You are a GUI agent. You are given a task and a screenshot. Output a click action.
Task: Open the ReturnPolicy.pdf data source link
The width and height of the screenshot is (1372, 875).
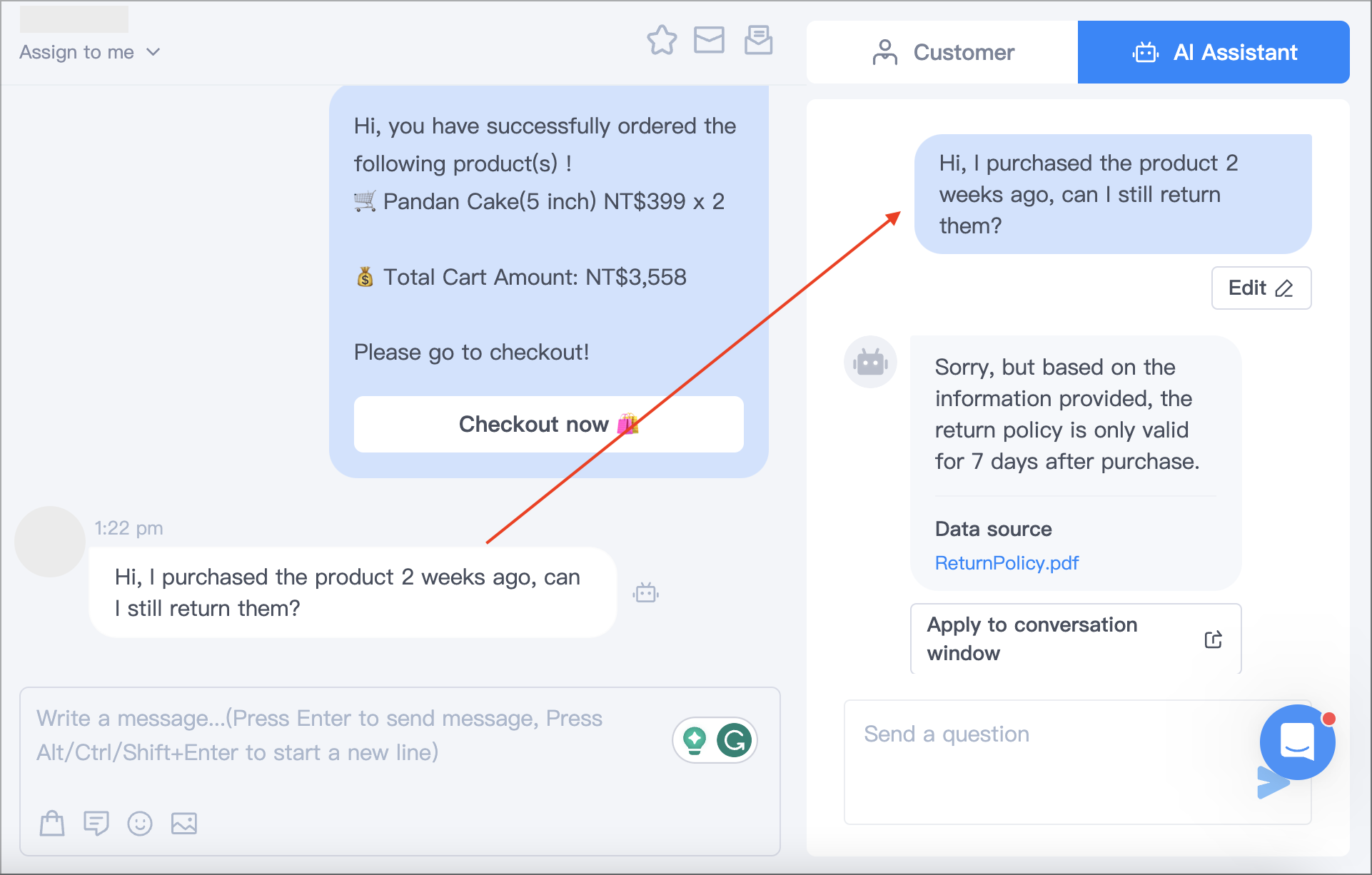click(x=1007, y=563)
